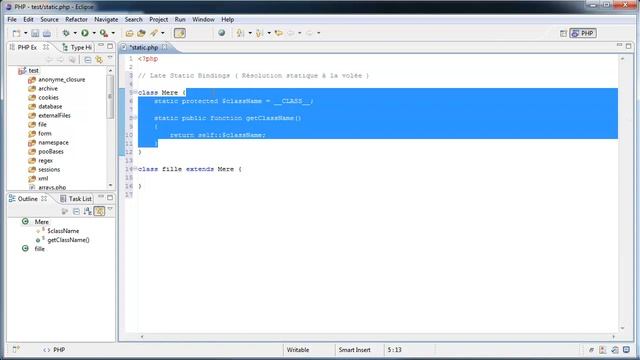Open the External Tools dropdown arrow
This screenshot has width=640, height=360.
point(113,33)
